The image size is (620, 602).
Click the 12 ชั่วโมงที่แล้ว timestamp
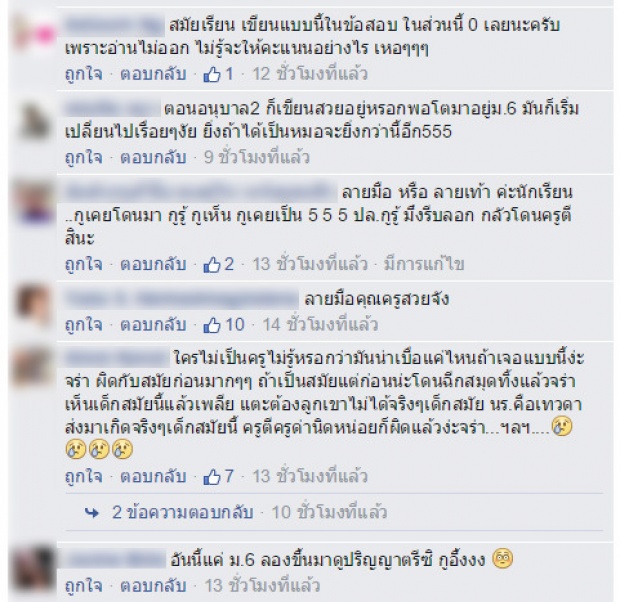tap(310, 74)
